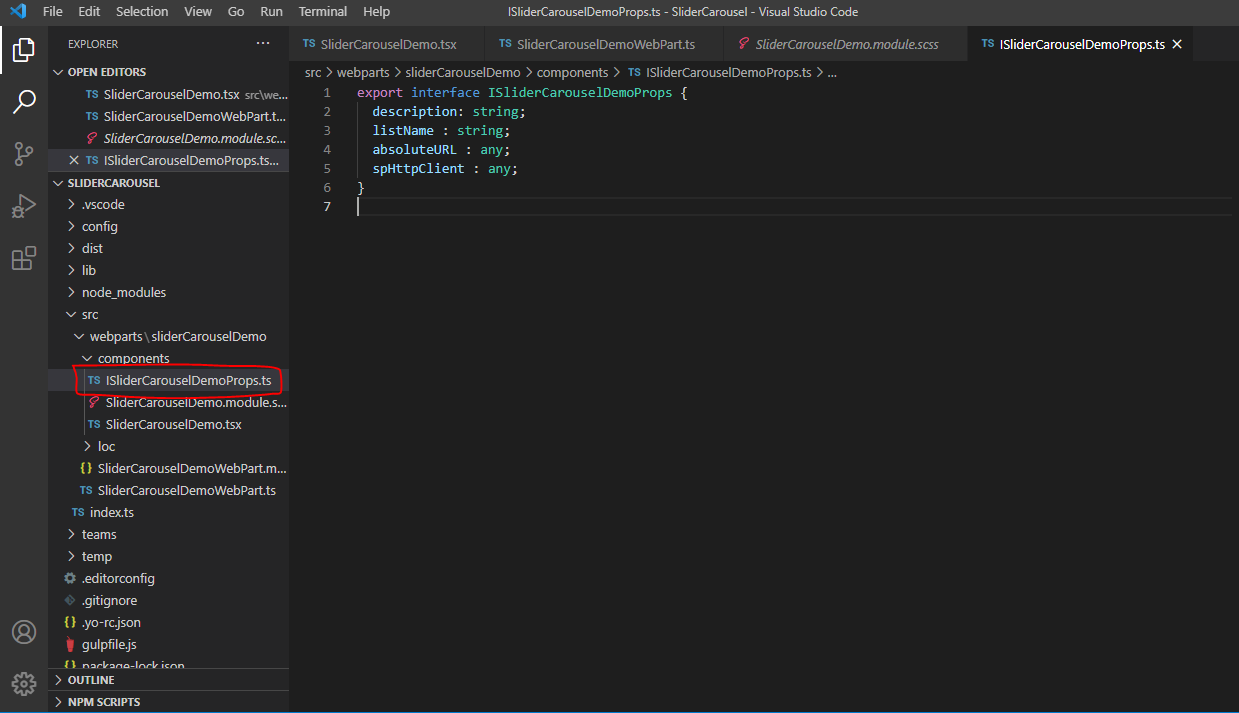Open the Accounts icon near the bottom left
The width and height of the screenshot is (1239, 713).
[24, 631]
